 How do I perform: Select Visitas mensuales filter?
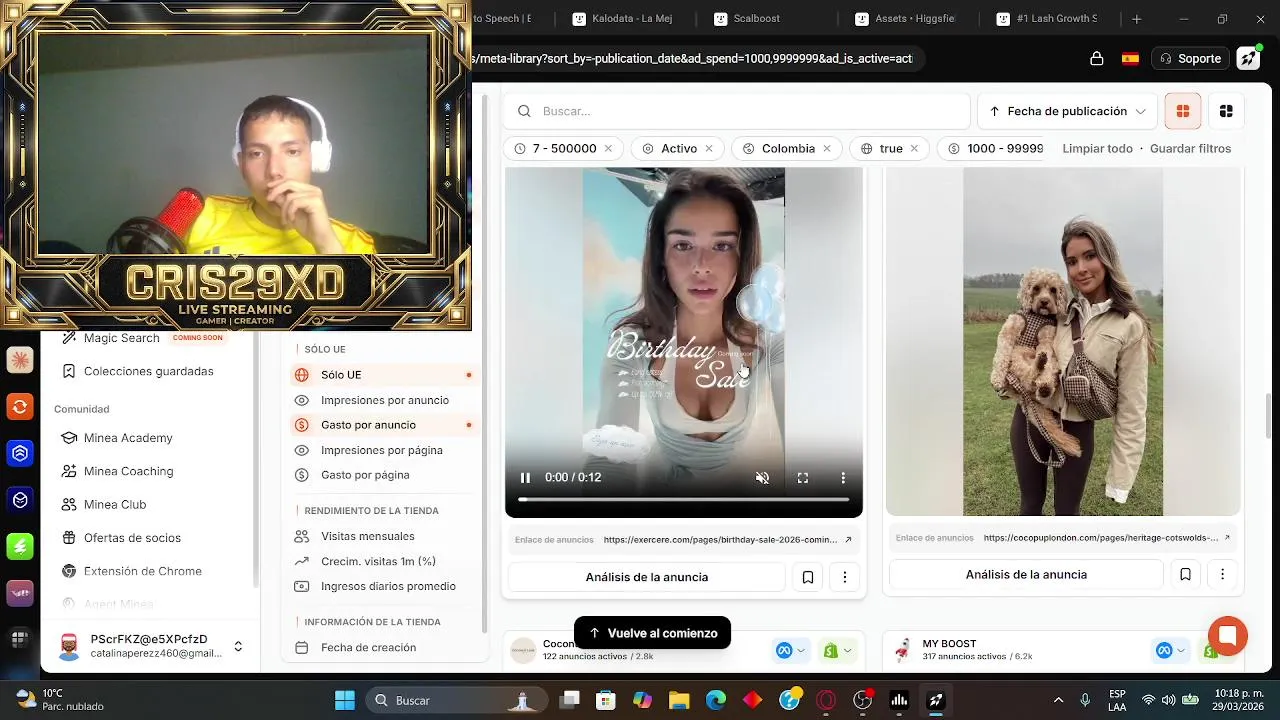pyautogui.click(x=367, y=536)
